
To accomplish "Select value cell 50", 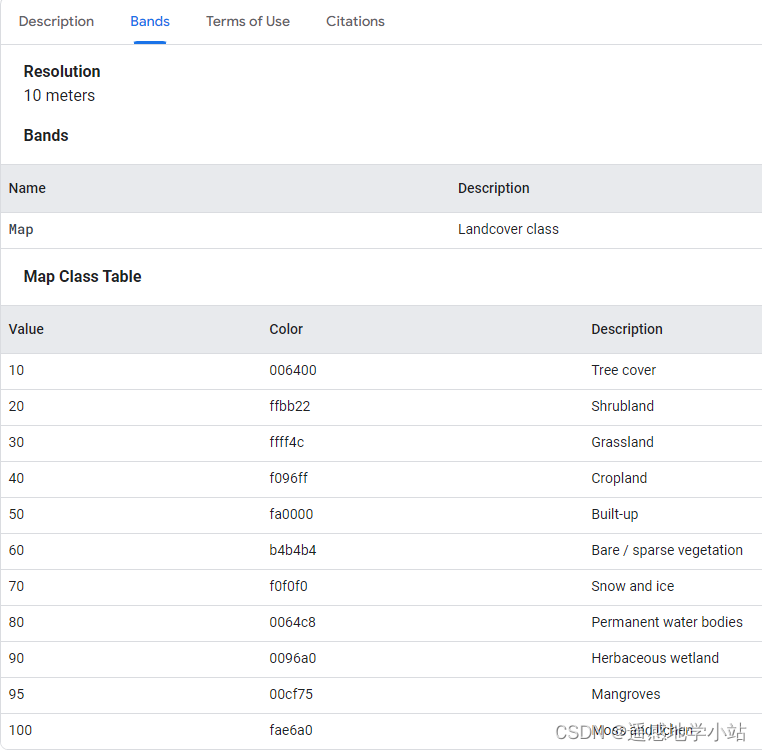I will coord(16,514).
